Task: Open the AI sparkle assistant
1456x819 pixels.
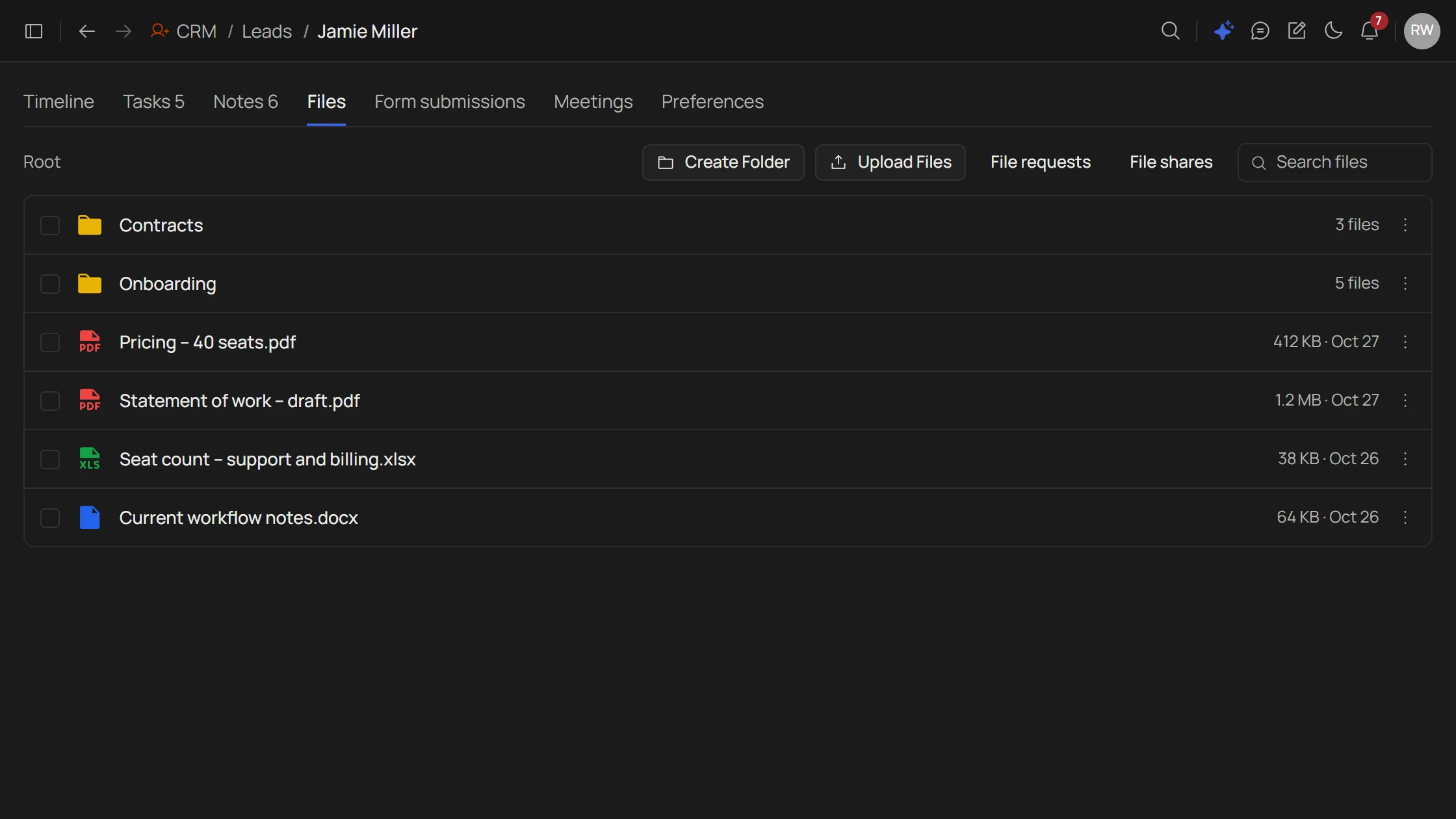Action: (x=1224, y=31)
